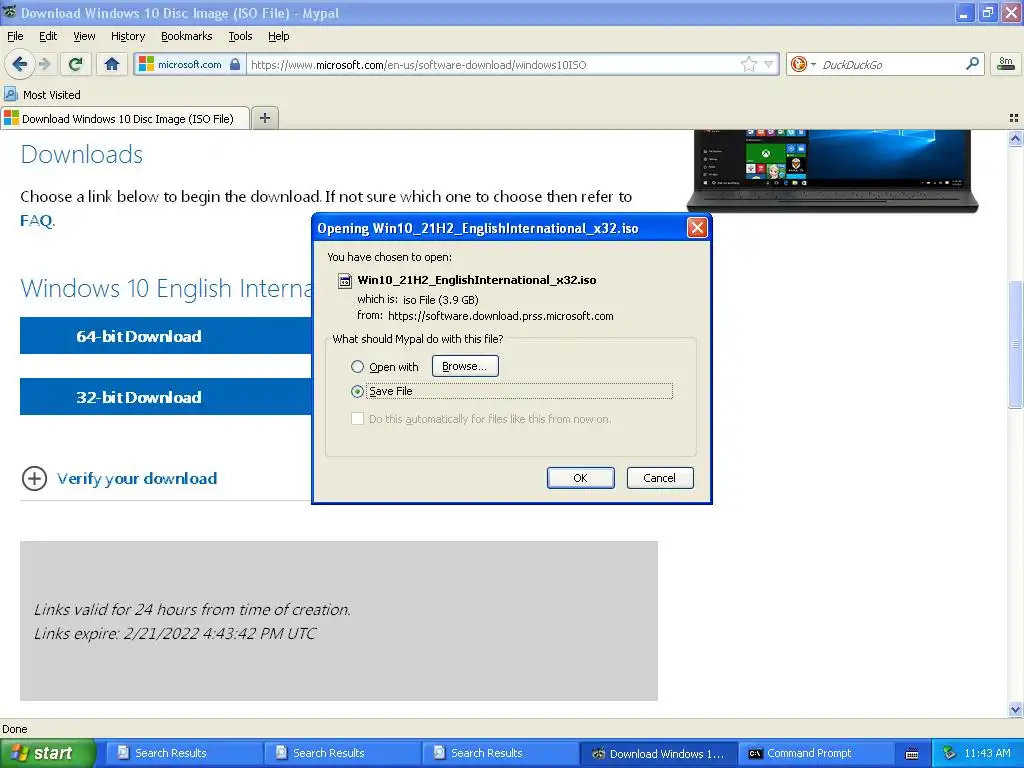Viewport: 1024px width, 768px height.
Task: Toggle Do this automatically checkbox
Action: [357, 419]
